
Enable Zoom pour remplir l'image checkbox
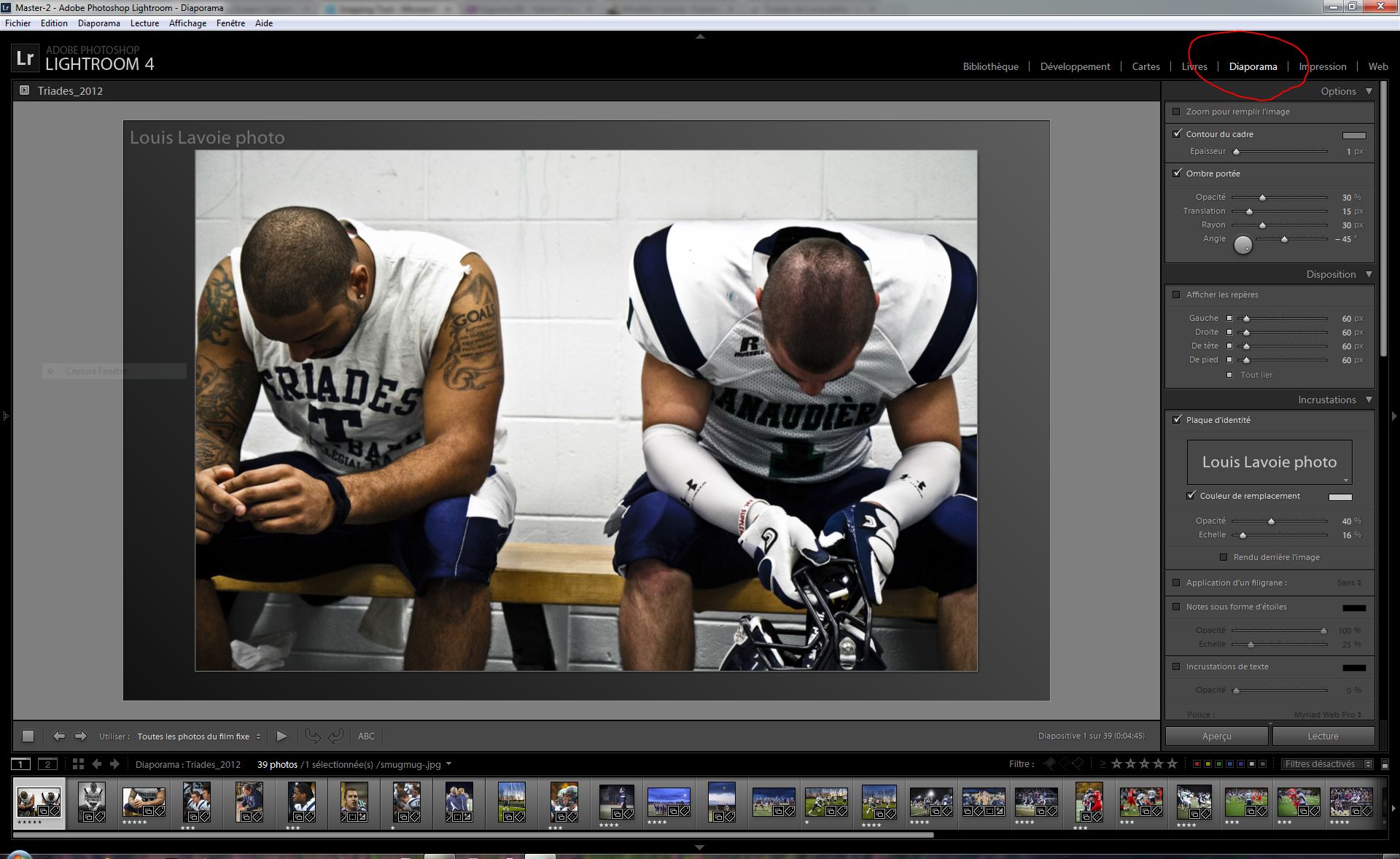(1176, 112)
